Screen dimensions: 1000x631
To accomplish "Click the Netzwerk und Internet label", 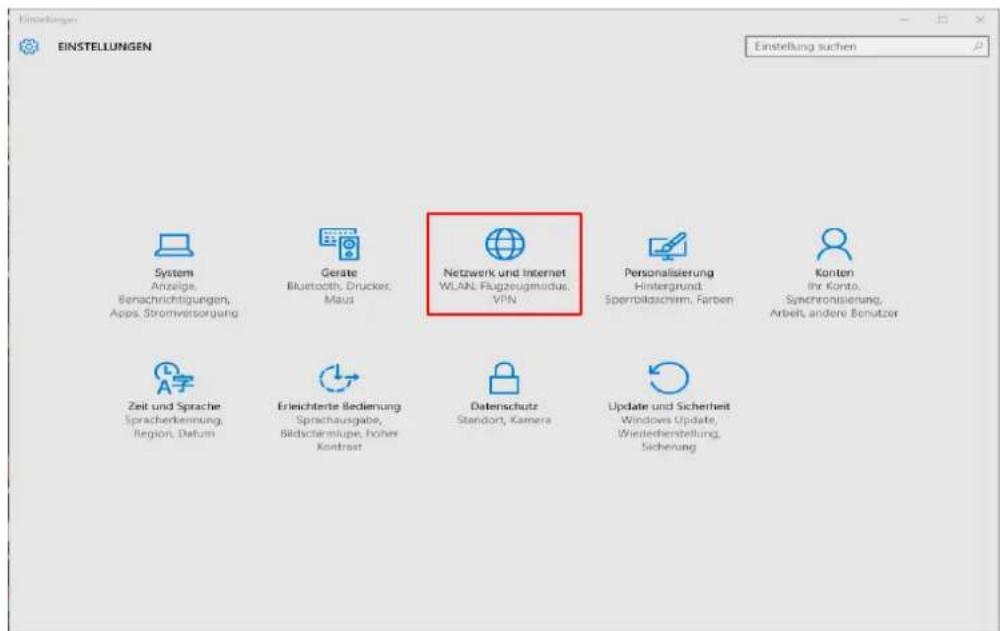I will (x=504, y=272).
